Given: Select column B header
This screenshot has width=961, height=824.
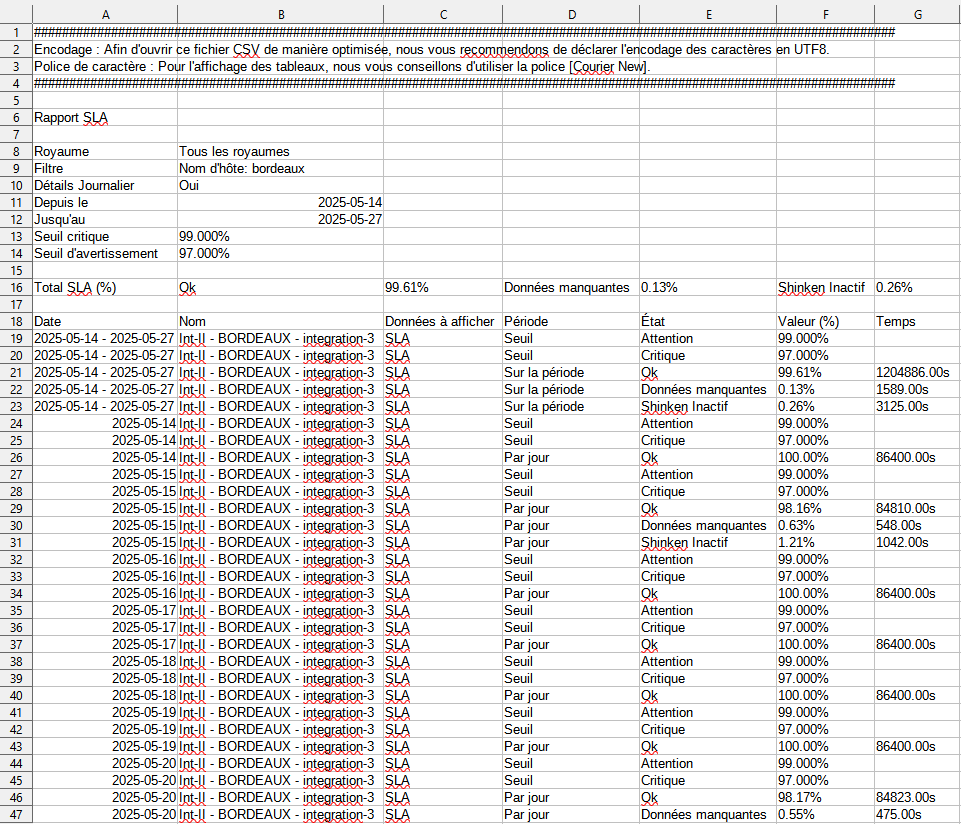Looking at the screenshot, I should [x=280, y=14].
